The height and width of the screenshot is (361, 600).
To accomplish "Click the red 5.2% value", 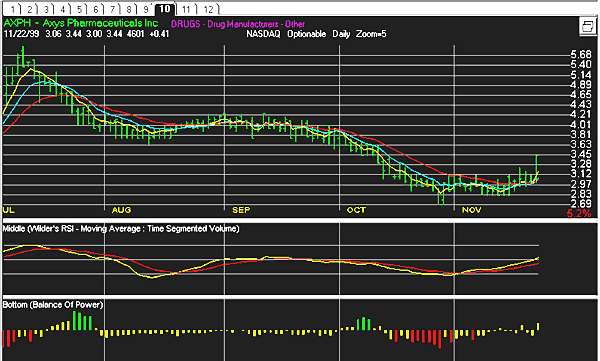I will [579, 214].
